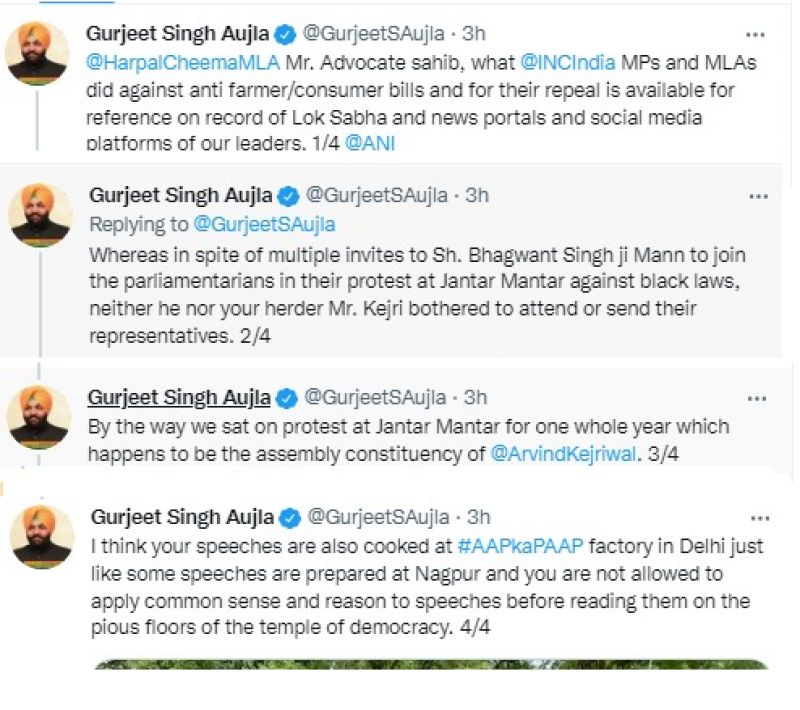The image size is (800, 710).
Task: Click the fourth tweet's profile avatar
Action: tap(42, 537)
